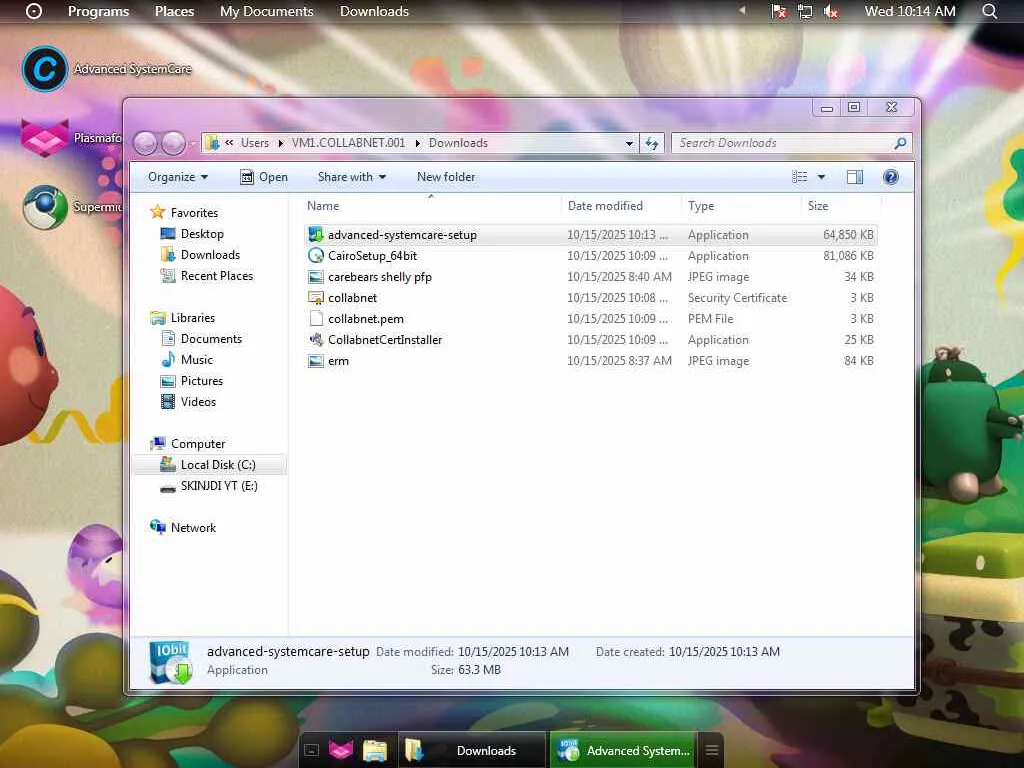Click the Cairo menu circle icon
Viewport: 1024px width, 768px height.
point(34,11)
